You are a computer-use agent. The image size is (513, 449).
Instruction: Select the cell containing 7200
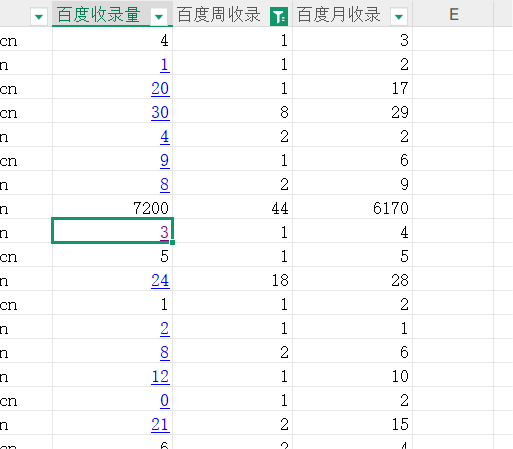point(112,208)
